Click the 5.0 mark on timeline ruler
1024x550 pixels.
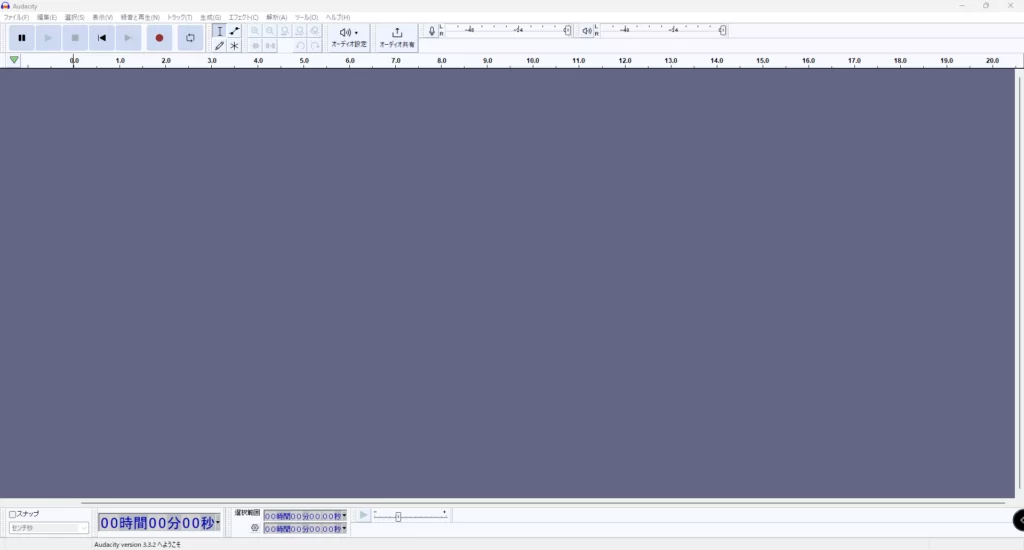pos(304,62)
